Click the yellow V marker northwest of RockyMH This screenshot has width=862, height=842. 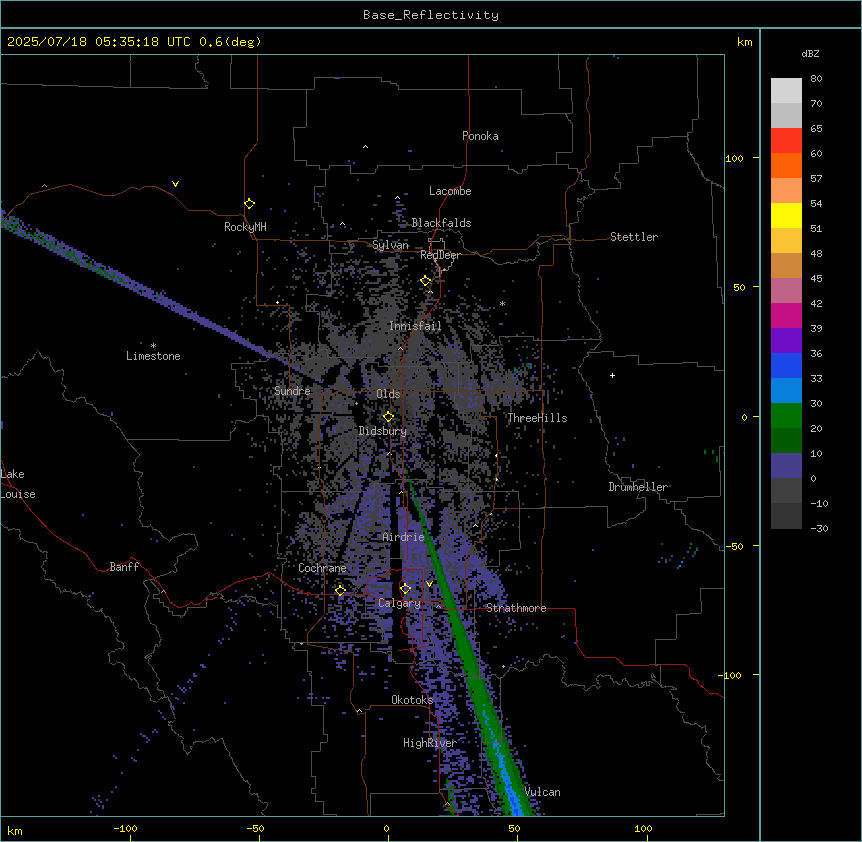coord(175,184)
